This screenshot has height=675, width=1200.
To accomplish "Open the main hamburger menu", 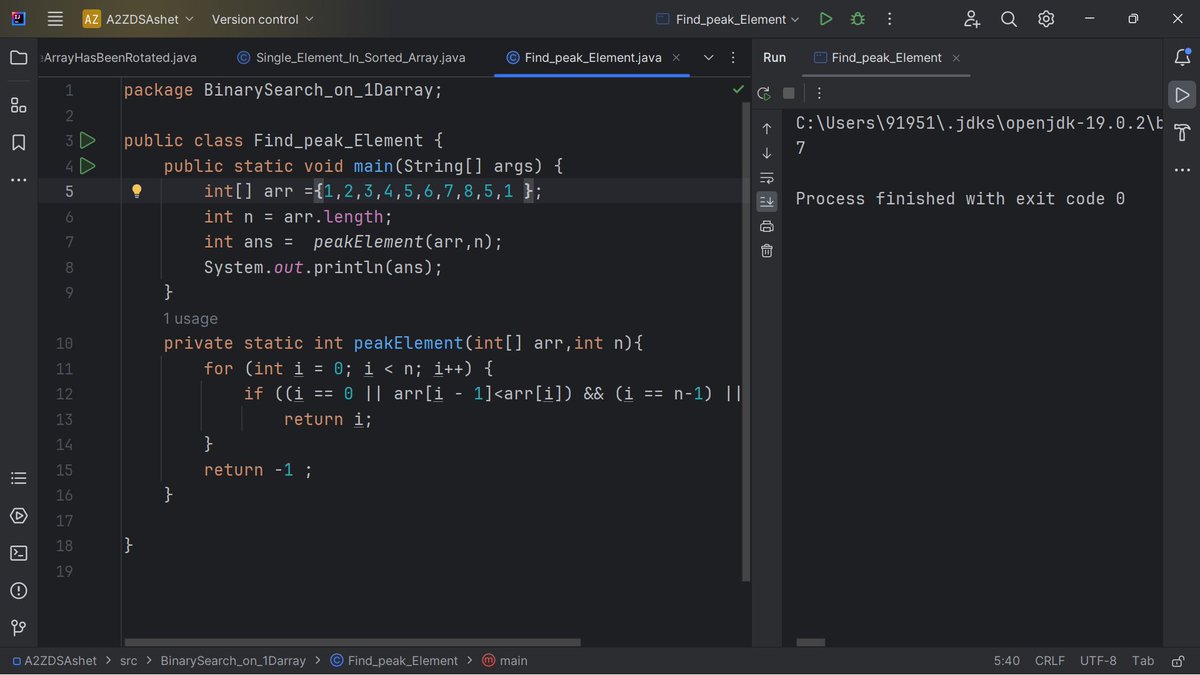I will pyautogui.click(x=55, y=19).
